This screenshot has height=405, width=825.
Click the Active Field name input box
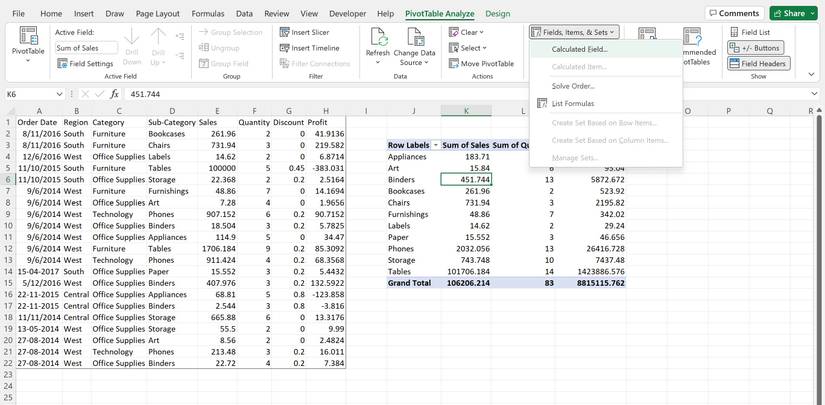[x=85, y=48]
